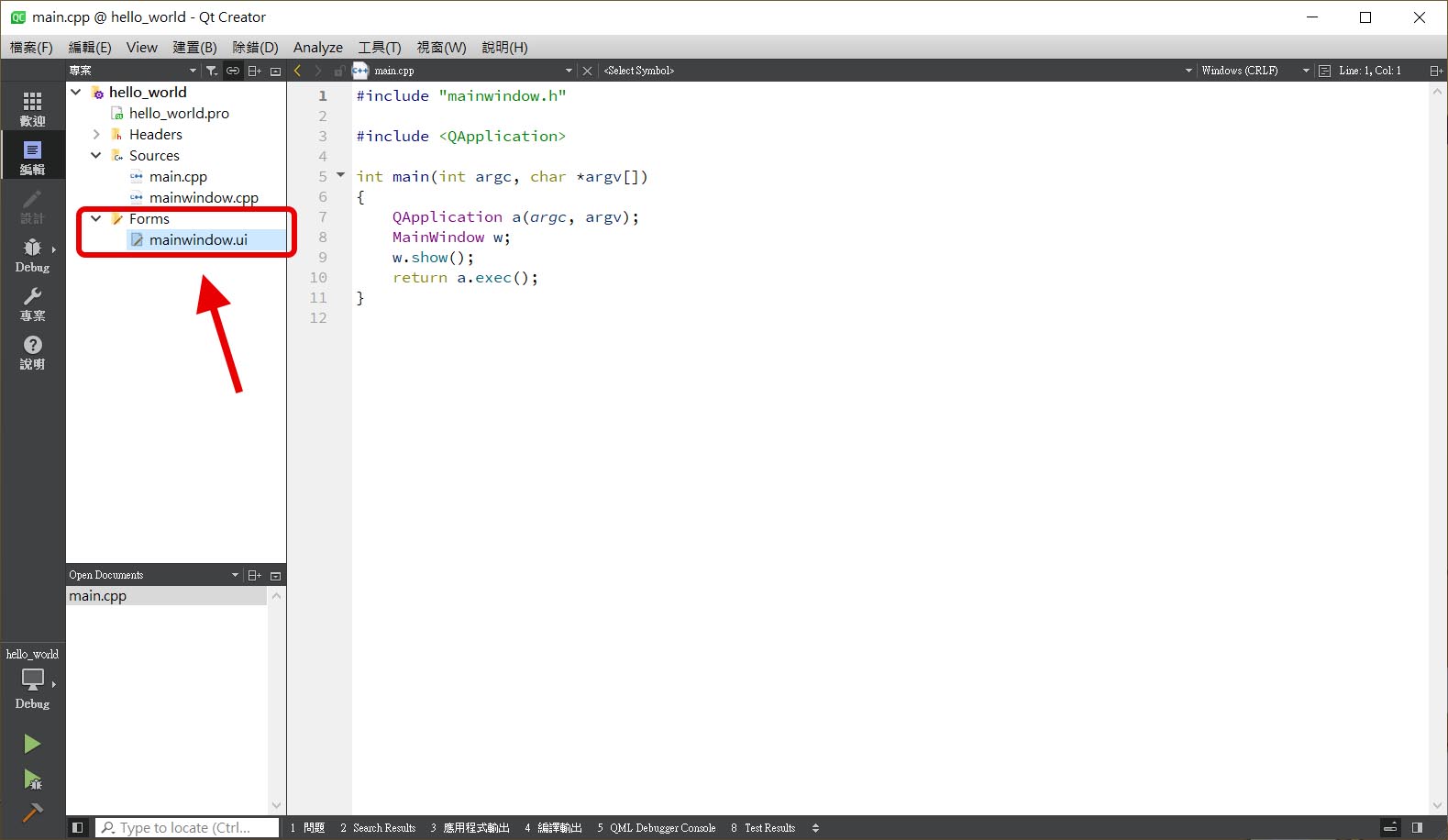Click the C++ file type icon
Screen dimensions: 1448x840
tap(360, 71)
